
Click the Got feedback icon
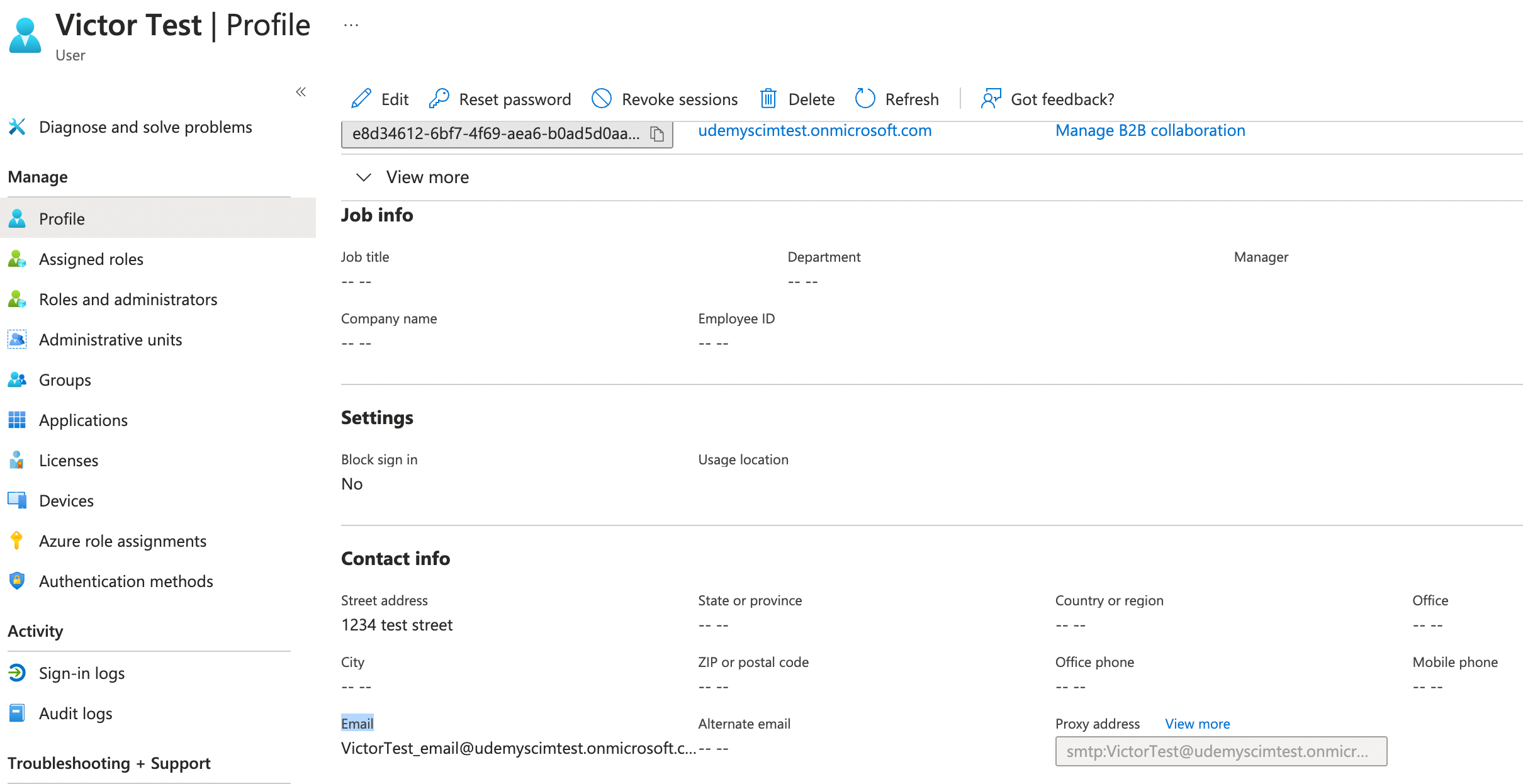coord(991,99)
